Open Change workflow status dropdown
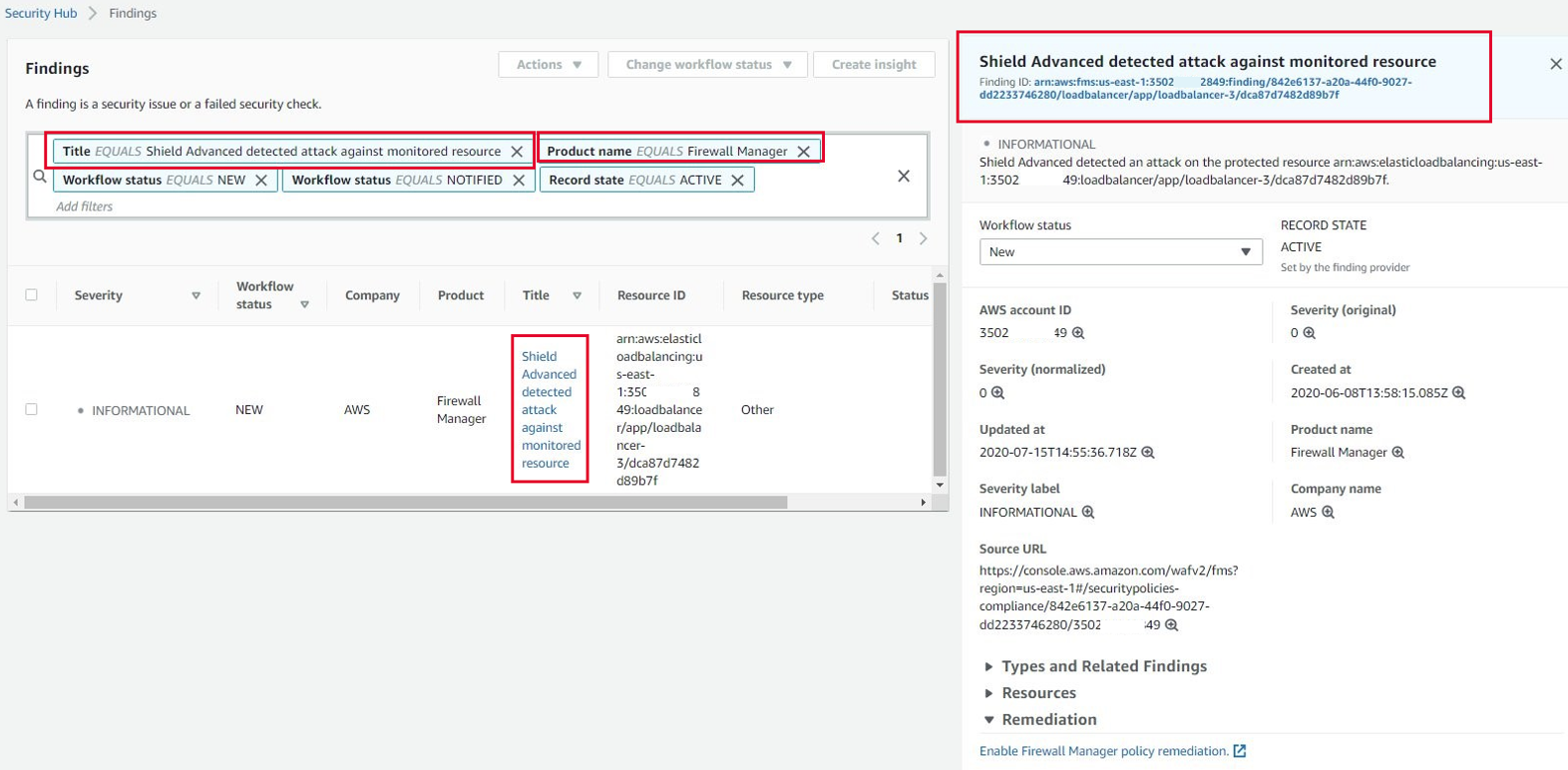 click(707, 65)
